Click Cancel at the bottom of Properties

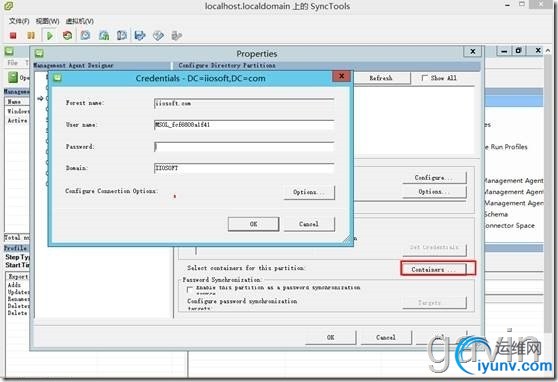coord(386,337)
